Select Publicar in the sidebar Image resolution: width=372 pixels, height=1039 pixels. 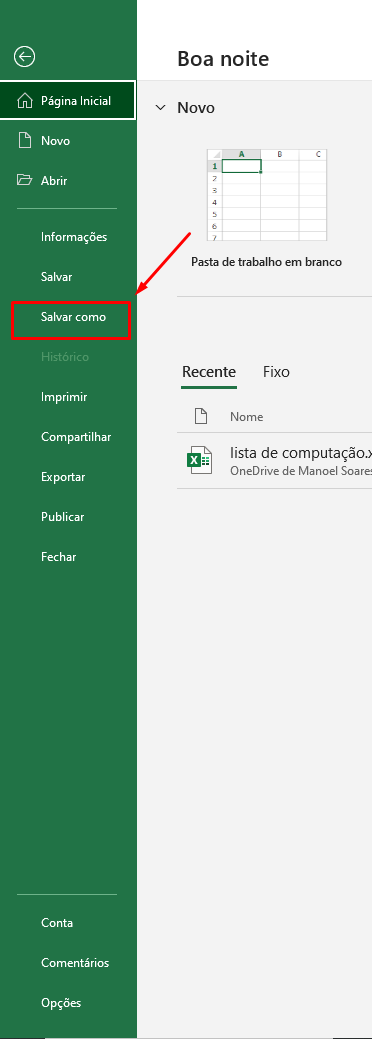click(x=62, y=517)
